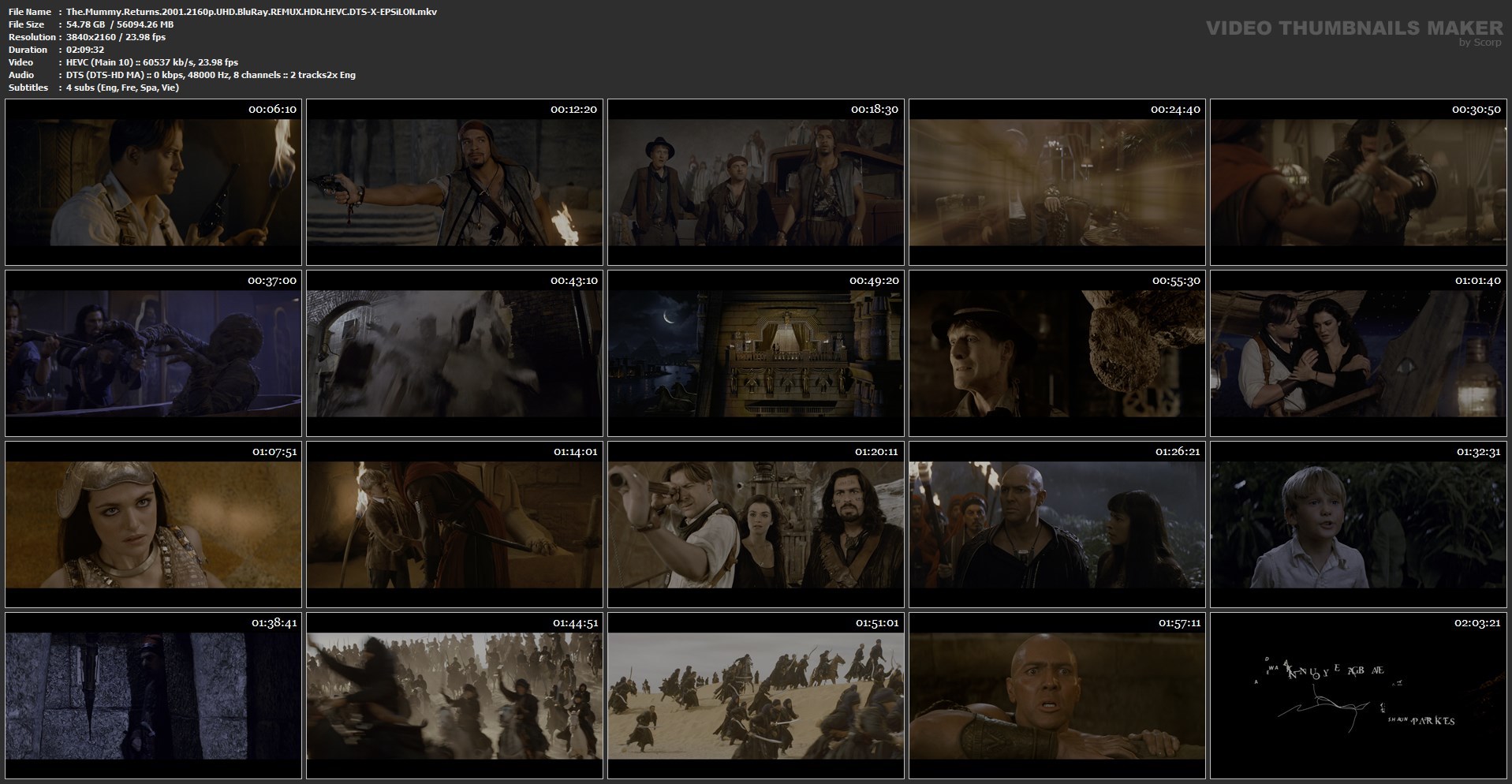This screenshot has height=784, width=1512.
Task: Pick the thumbnail stamped 01:14:01
Action: 454,525
